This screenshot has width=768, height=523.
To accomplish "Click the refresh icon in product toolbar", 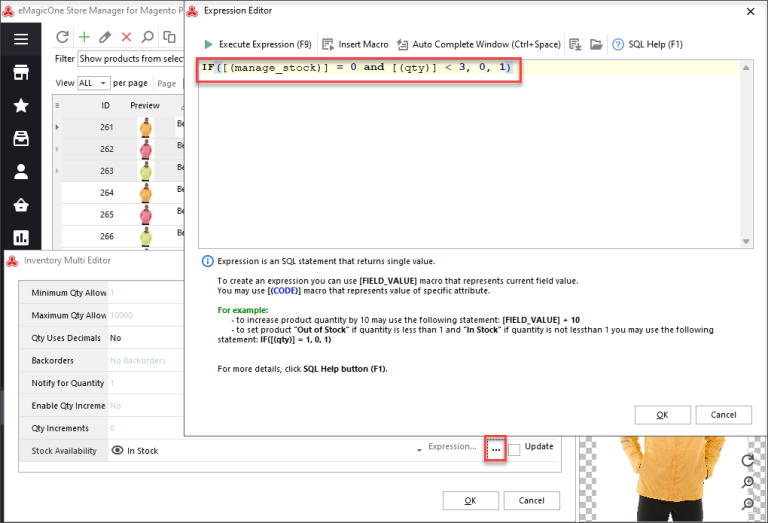I will pos(63,37).
